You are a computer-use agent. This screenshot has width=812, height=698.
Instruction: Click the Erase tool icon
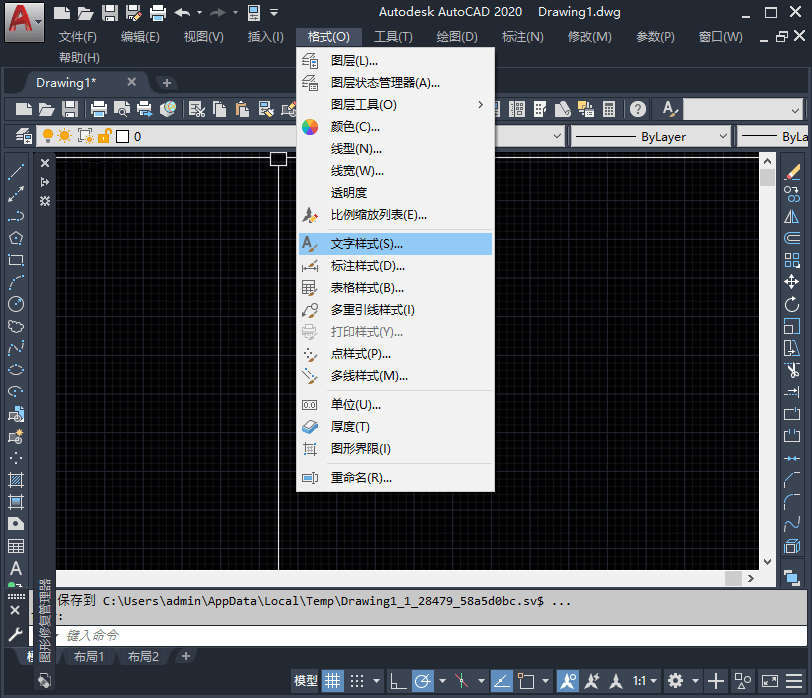pos(791,172)
